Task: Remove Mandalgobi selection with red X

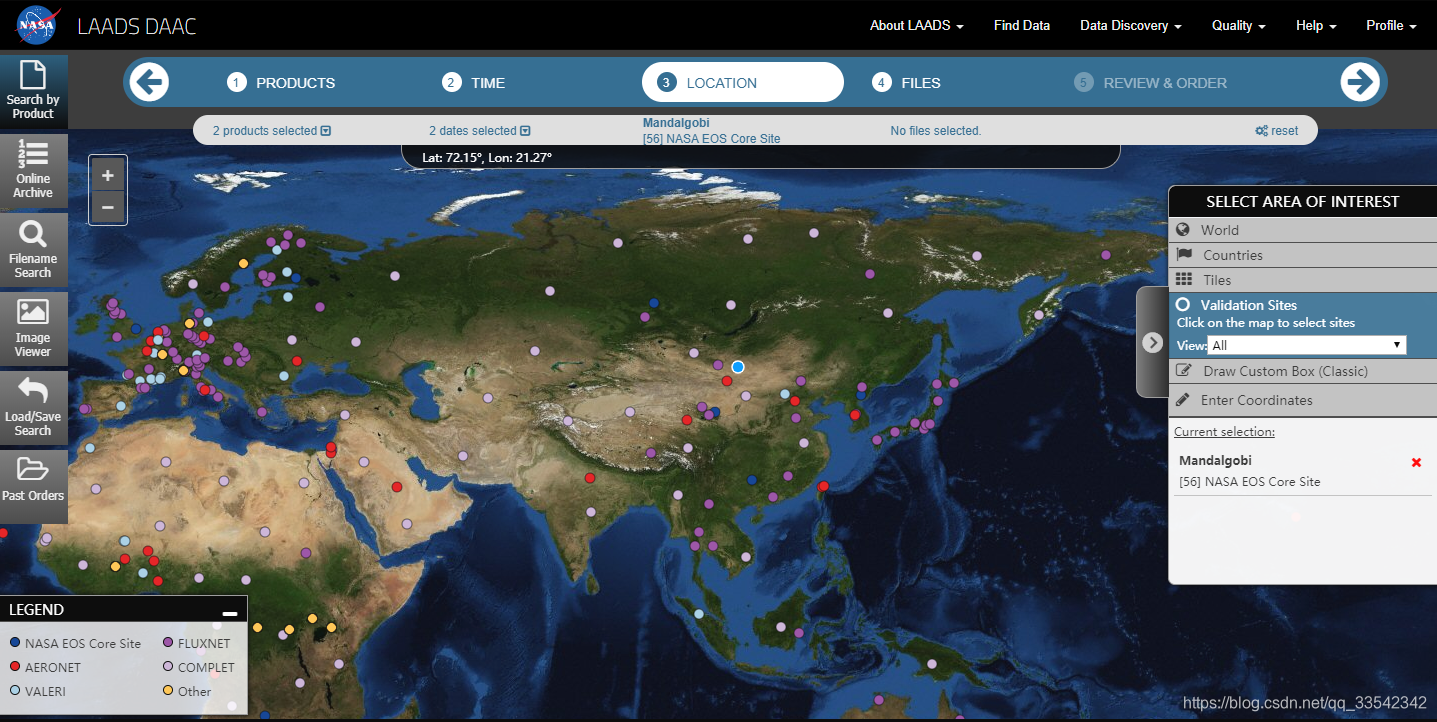Action: tap(1416, 462)
